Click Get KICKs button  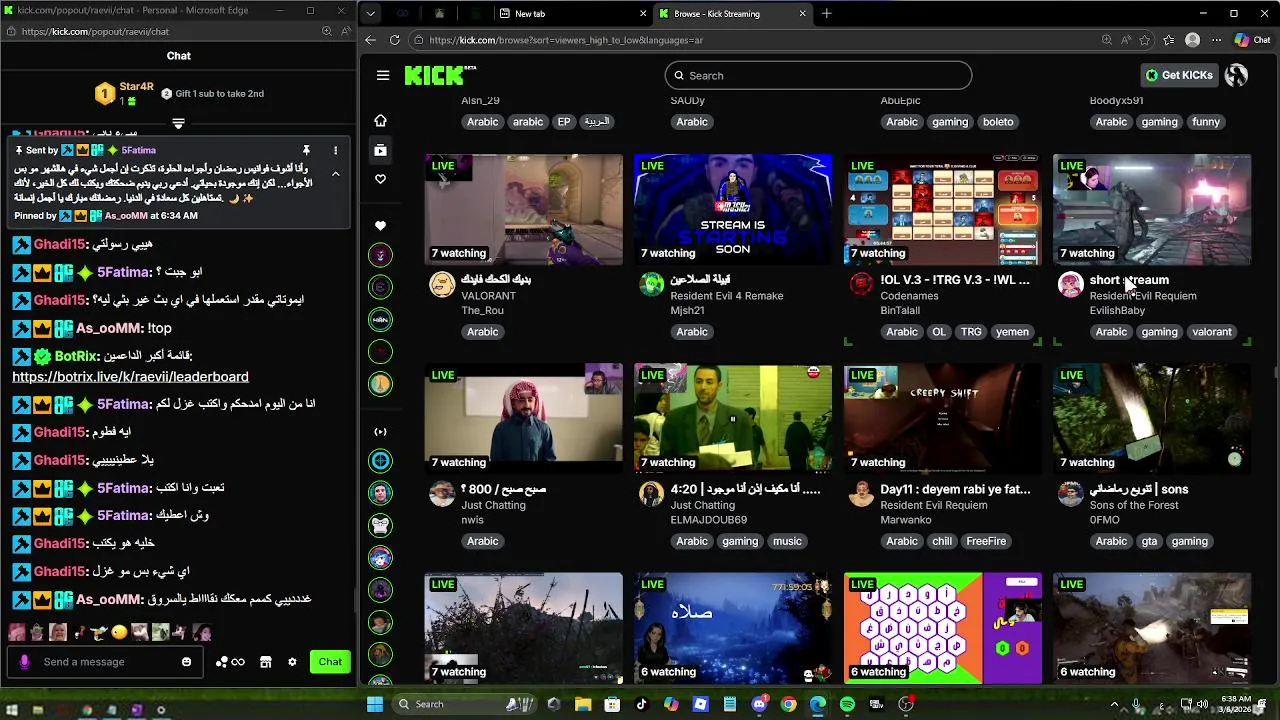(1179, 75)
